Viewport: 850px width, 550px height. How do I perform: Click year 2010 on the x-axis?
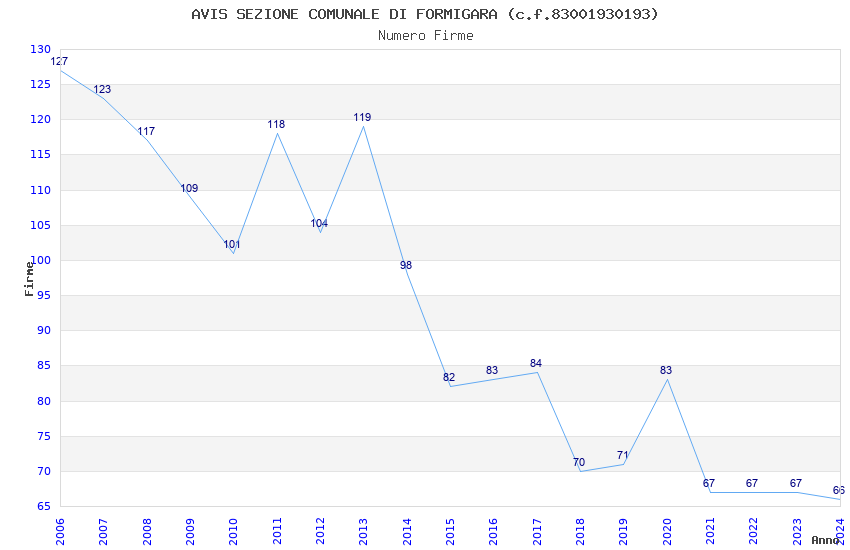pyautogui.click(x=234, y=532)
